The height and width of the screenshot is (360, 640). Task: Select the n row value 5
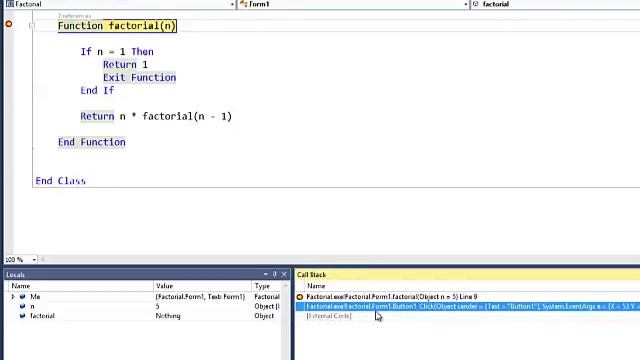pos(158,306)
